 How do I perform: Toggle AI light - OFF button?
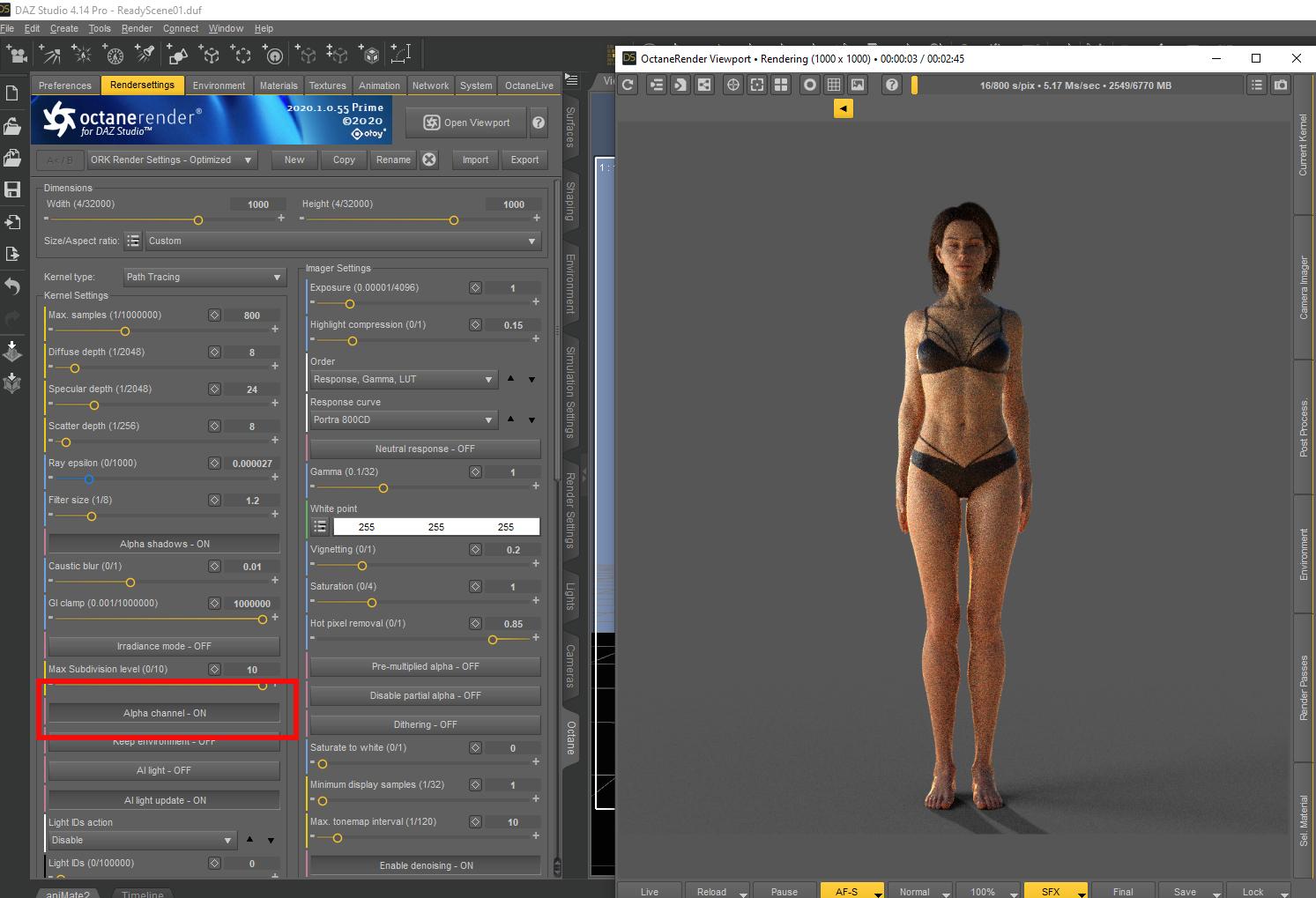[164, 770]
